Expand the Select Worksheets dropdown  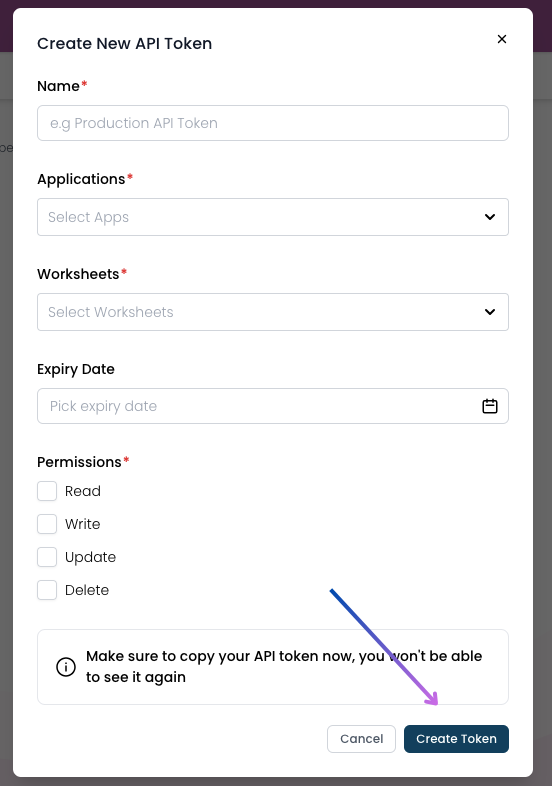pos(273,312)
